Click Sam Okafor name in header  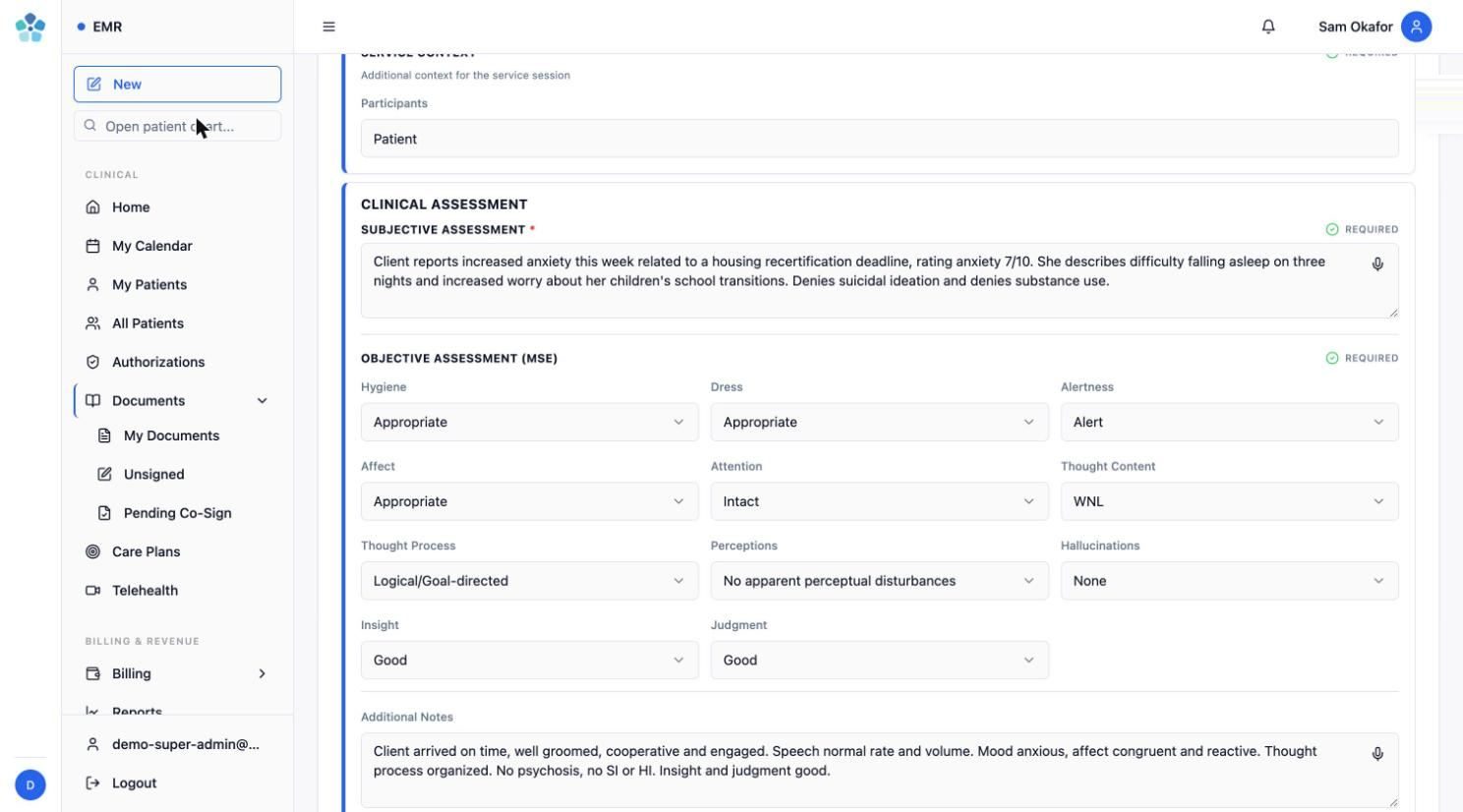(1355, 27)
